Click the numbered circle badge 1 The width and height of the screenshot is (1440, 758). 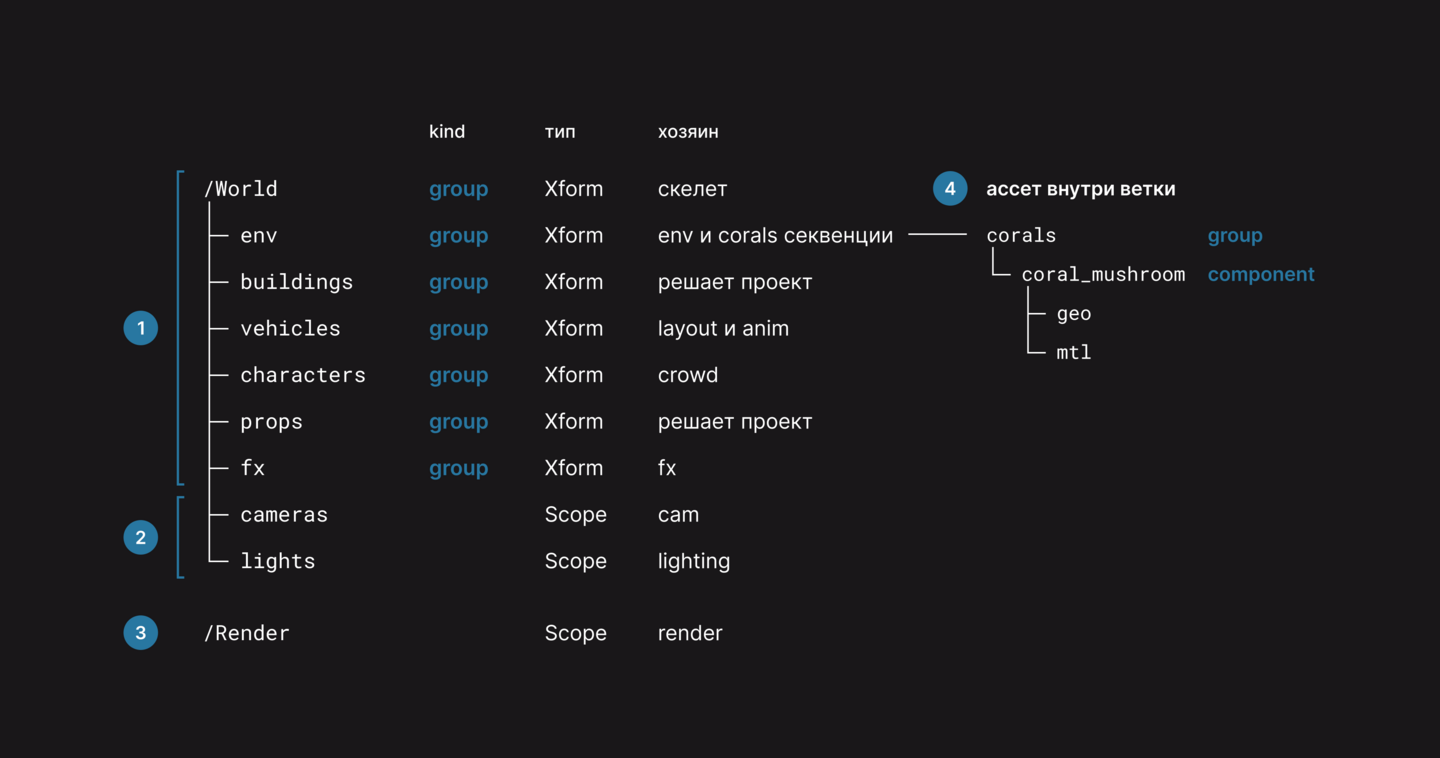pyautogui.click(x=141, y=328)
